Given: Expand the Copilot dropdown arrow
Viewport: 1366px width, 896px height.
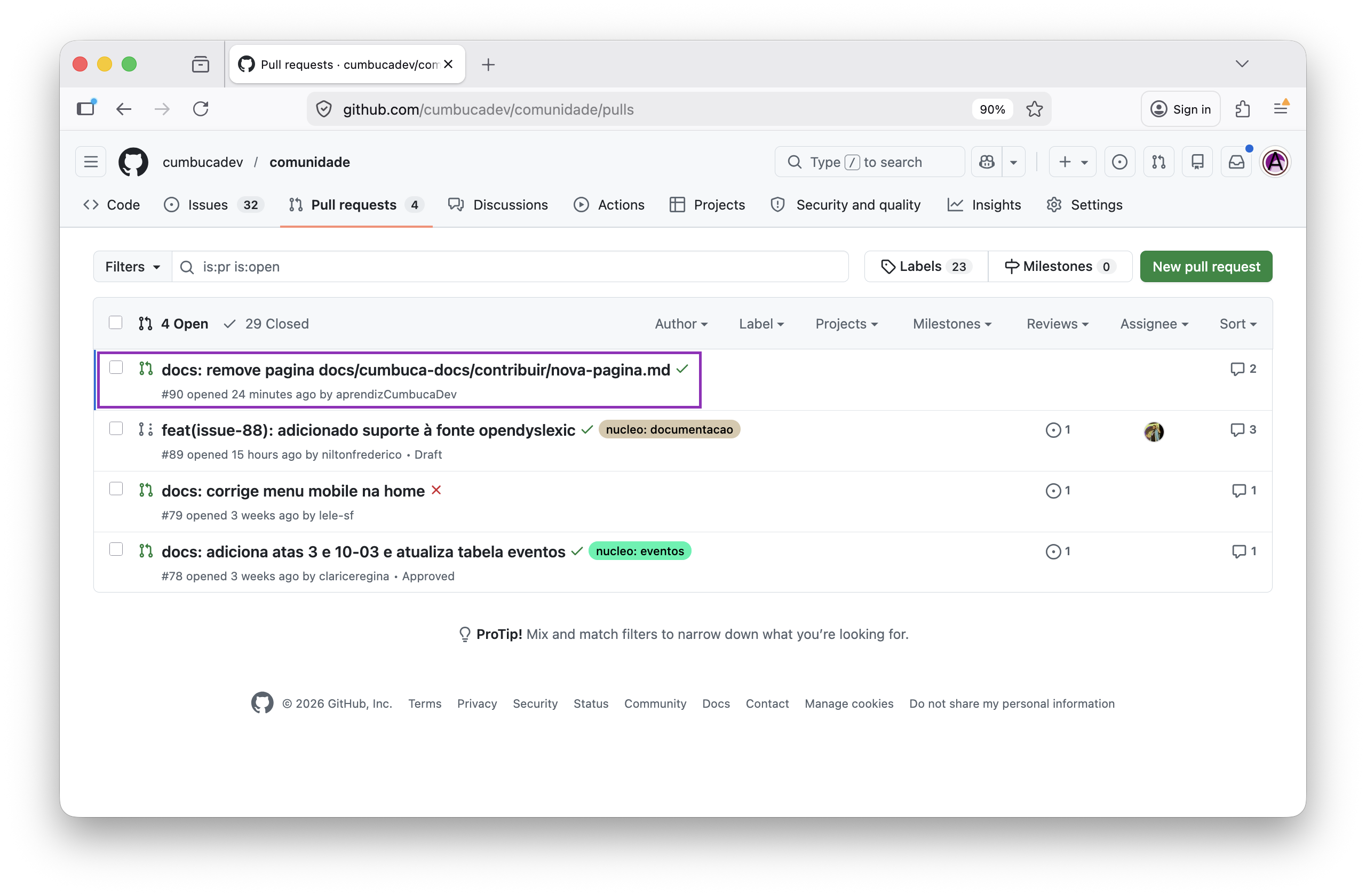Looking at the screenshot, I should tap(1014, 162).
